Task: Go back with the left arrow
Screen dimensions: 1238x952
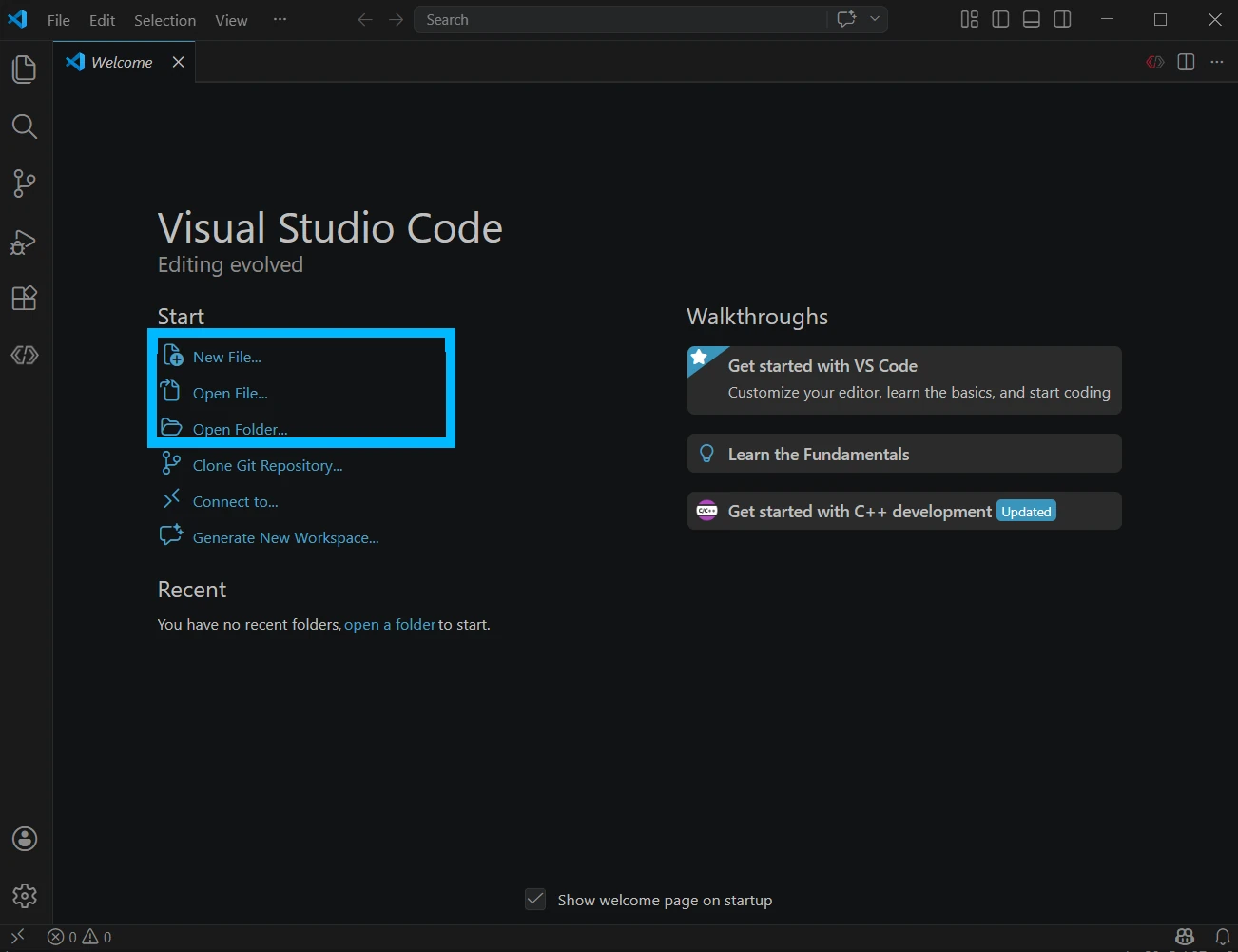Action: (365, 20)
